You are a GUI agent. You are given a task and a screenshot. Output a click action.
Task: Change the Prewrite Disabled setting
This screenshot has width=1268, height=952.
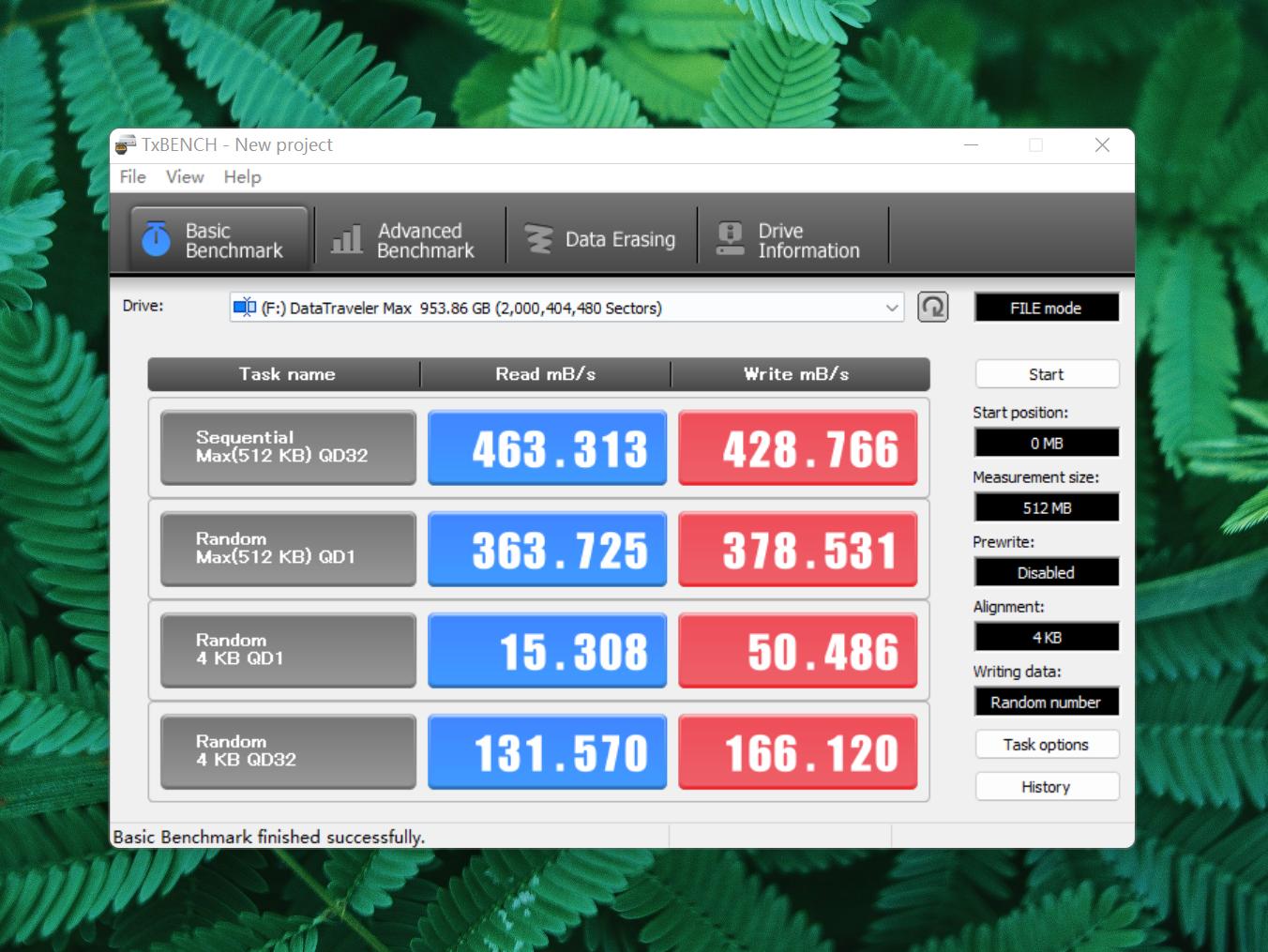(x=1047, y=572)
